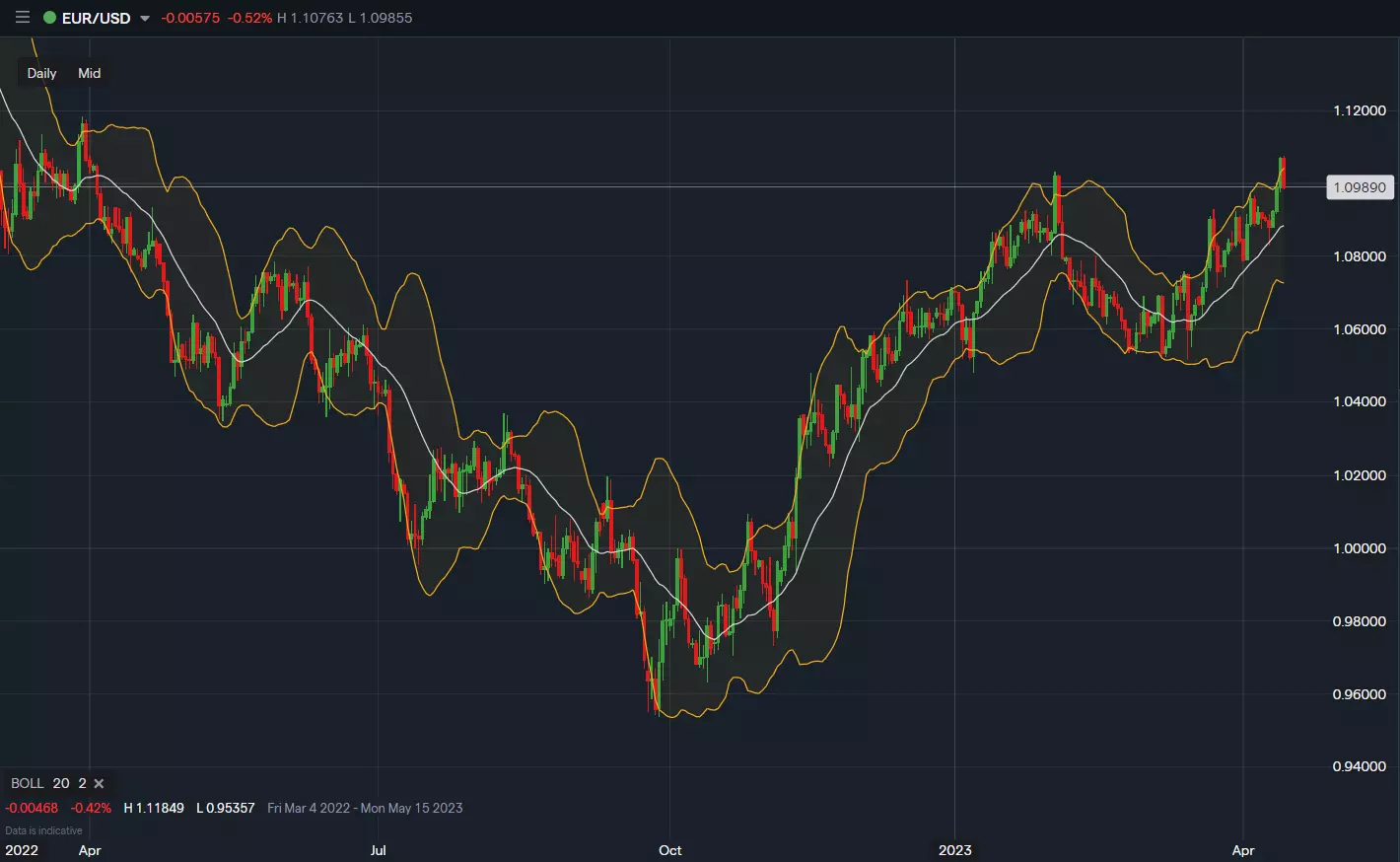The image size is (1400, 862).
Task: Open the hamburger menu icon
Action: tap(23, 18)
